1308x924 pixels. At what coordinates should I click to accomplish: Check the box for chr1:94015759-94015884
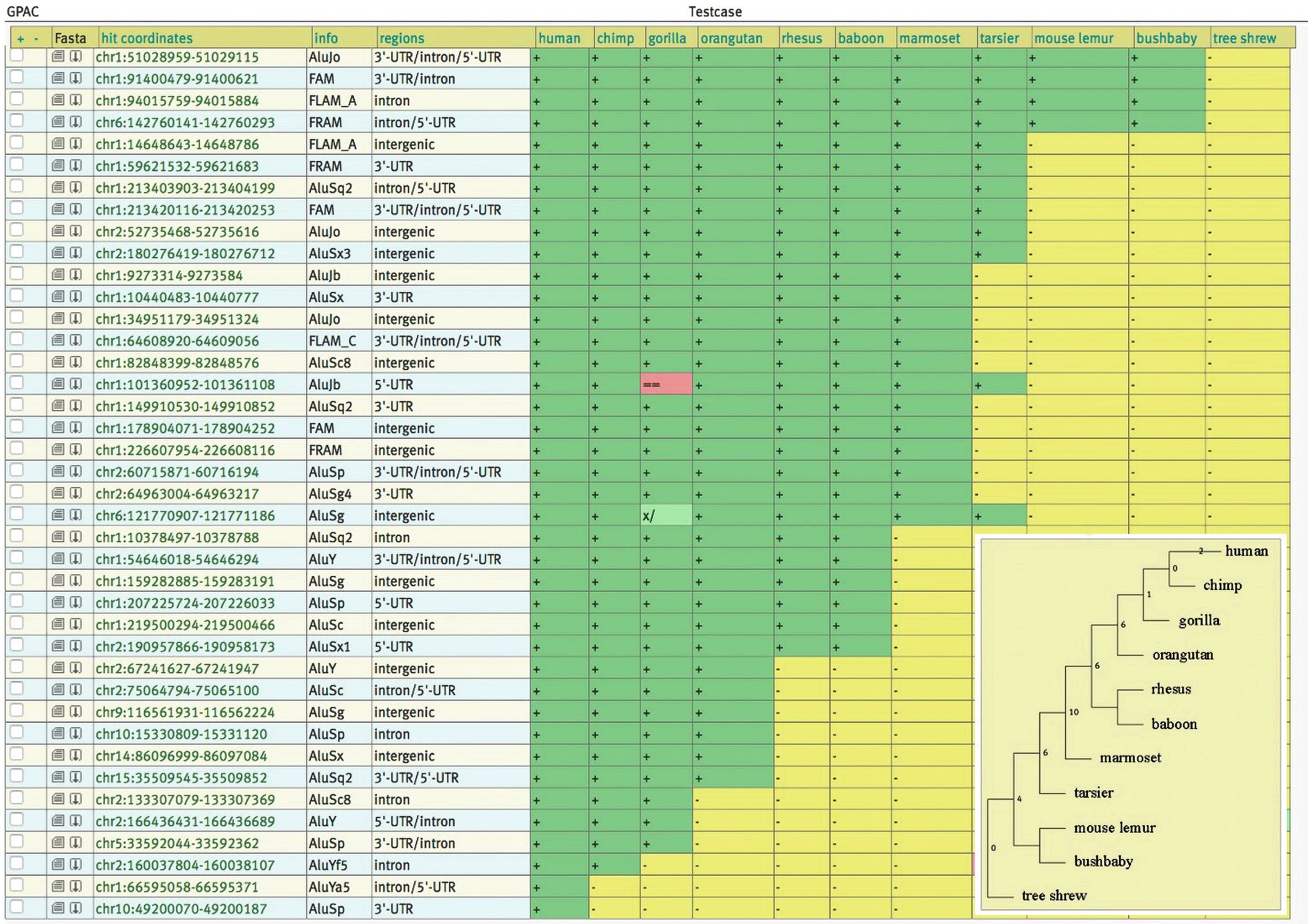17,99
